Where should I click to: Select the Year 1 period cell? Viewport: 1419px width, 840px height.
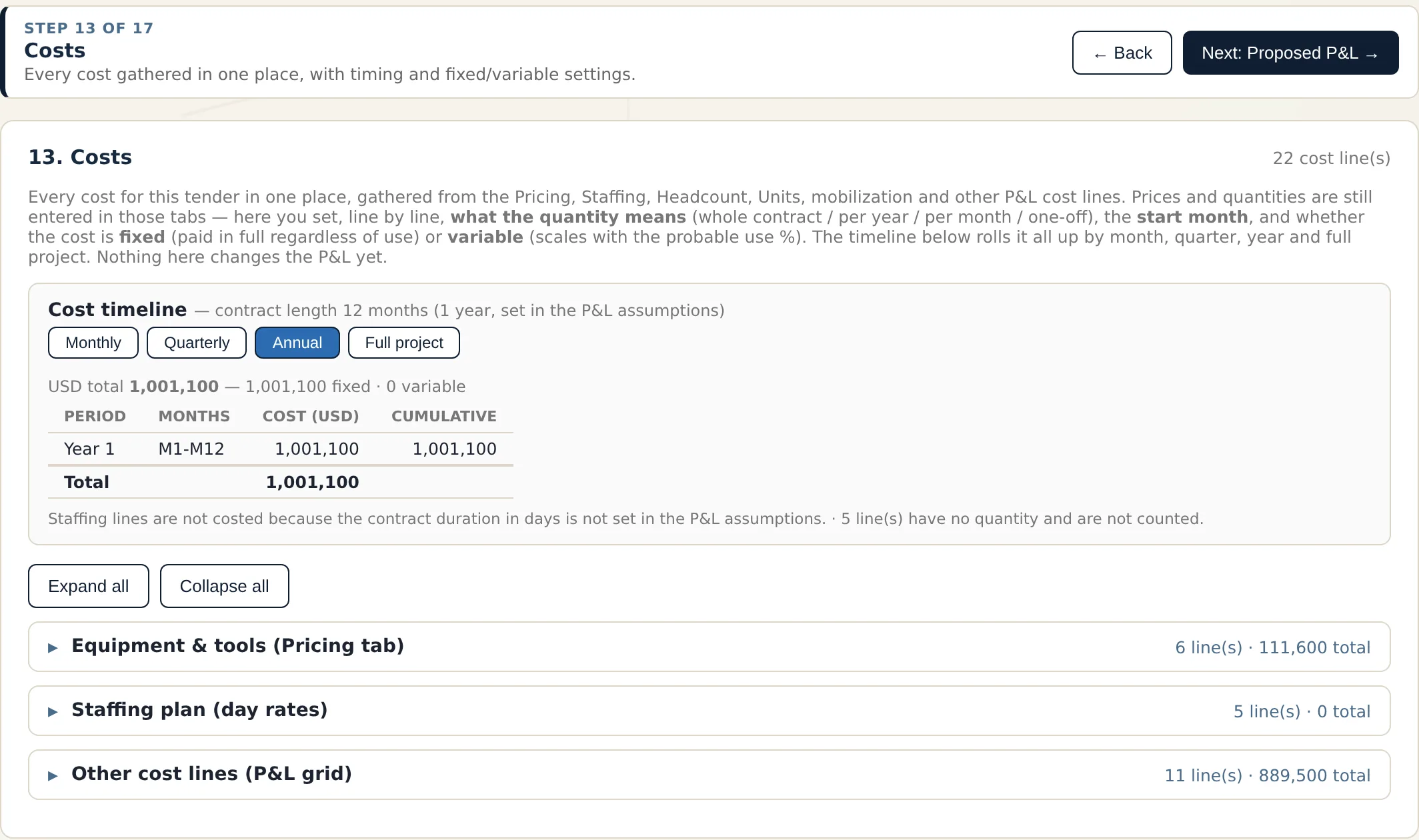89,449
